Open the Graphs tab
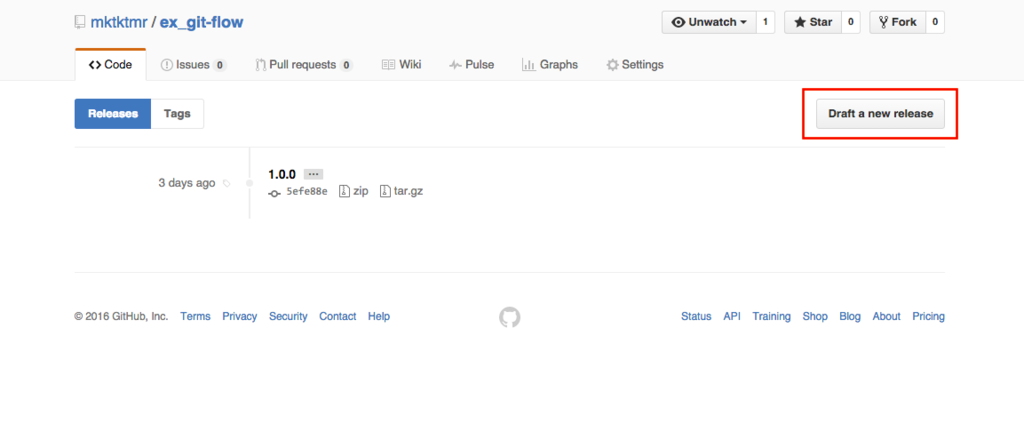Image resolution: width=1024 pixels, height=440 pixels. click(x=550, y=65)
